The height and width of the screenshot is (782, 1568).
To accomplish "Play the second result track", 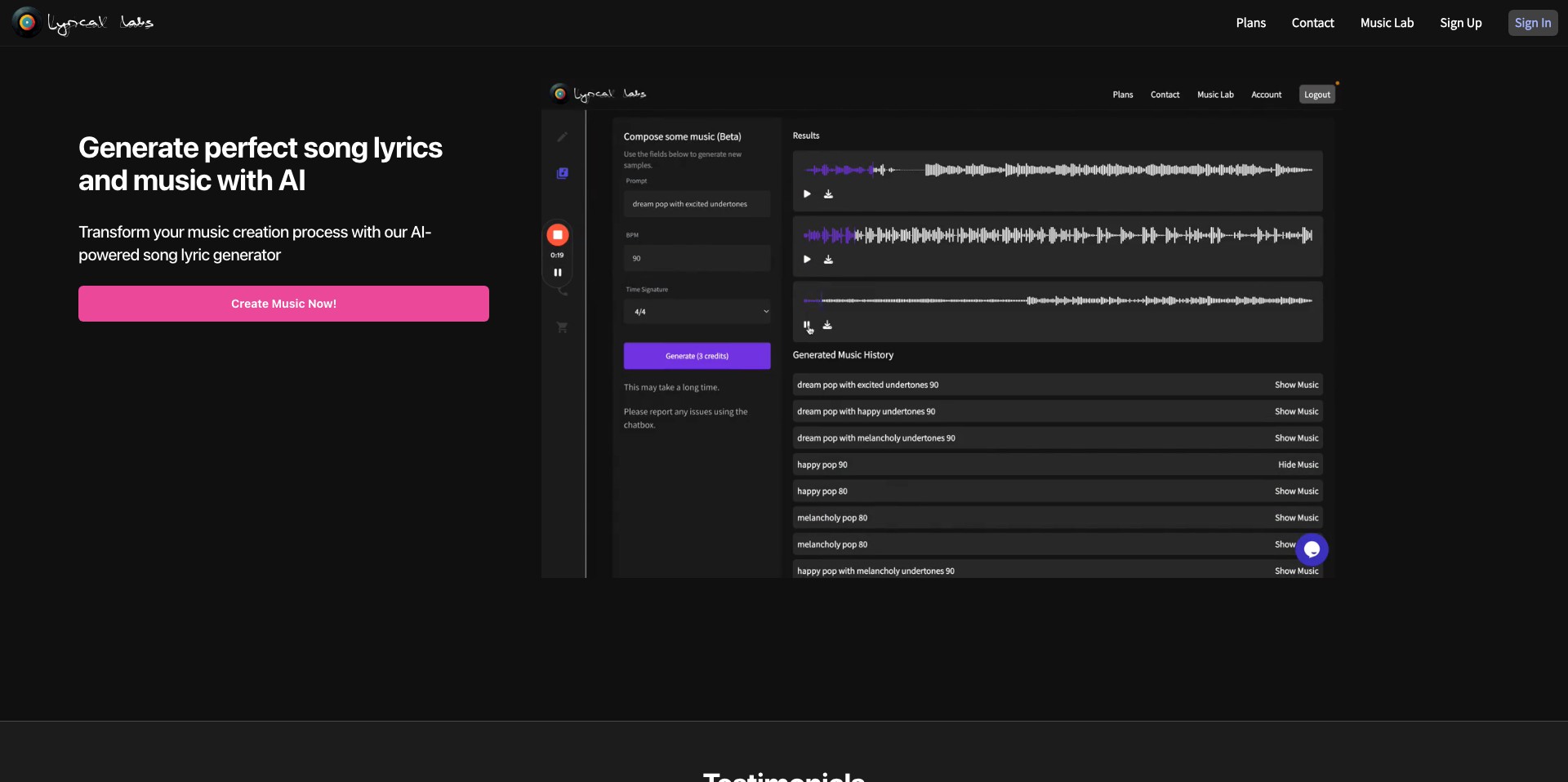I will (807, 260).
